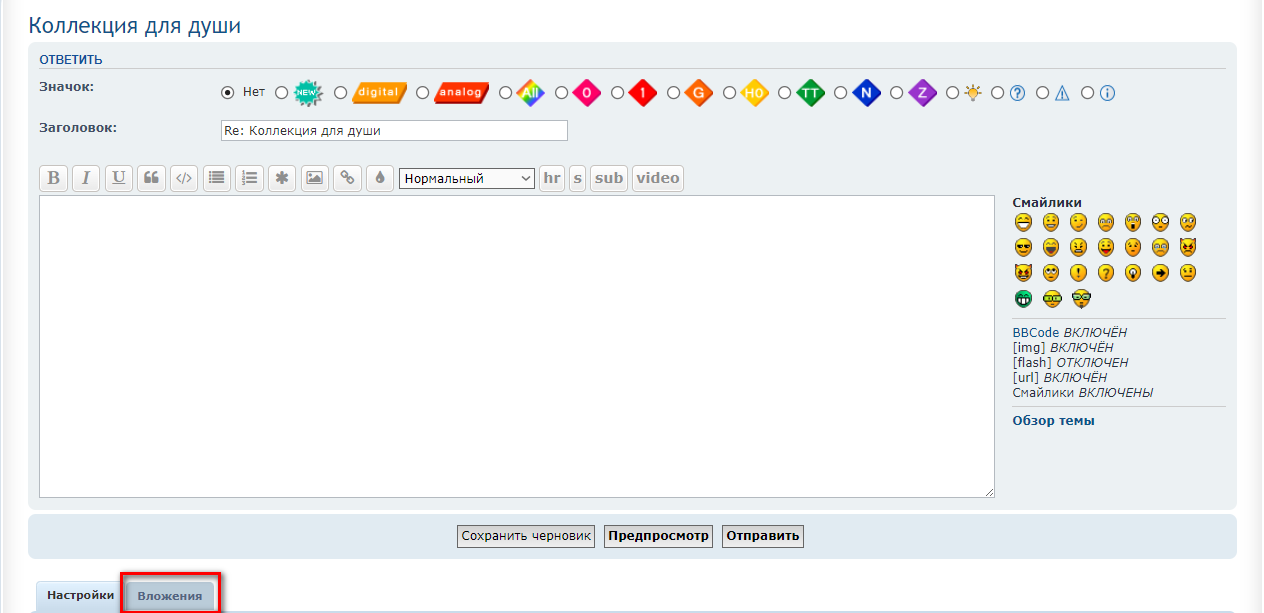The height and width of the screenshot is (613, 1264).
Task: Select the "analog" topic icon radio option
Action: tap(423, 93)
